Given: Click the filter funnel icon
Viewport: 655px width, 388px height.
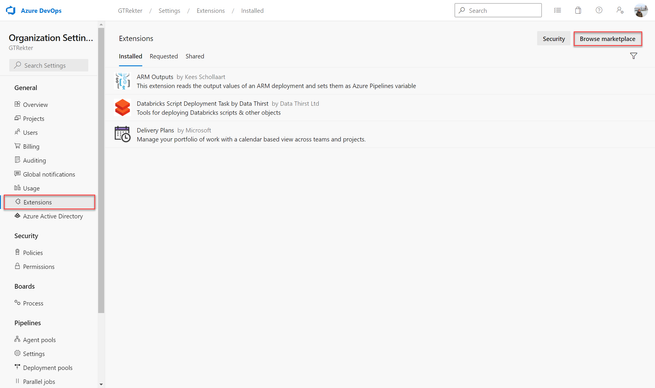Looking at the screenshot, I should tap(633, 56).
